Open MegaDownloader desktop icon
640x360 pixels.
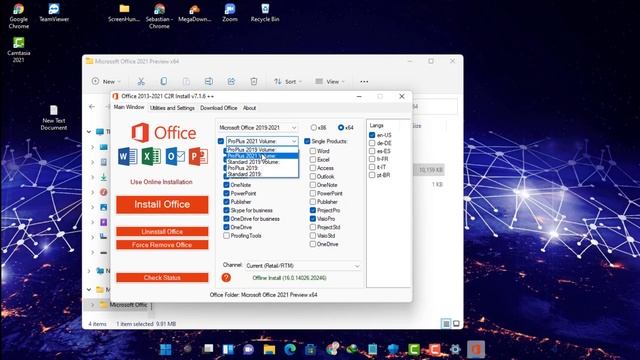click(195, 12)
